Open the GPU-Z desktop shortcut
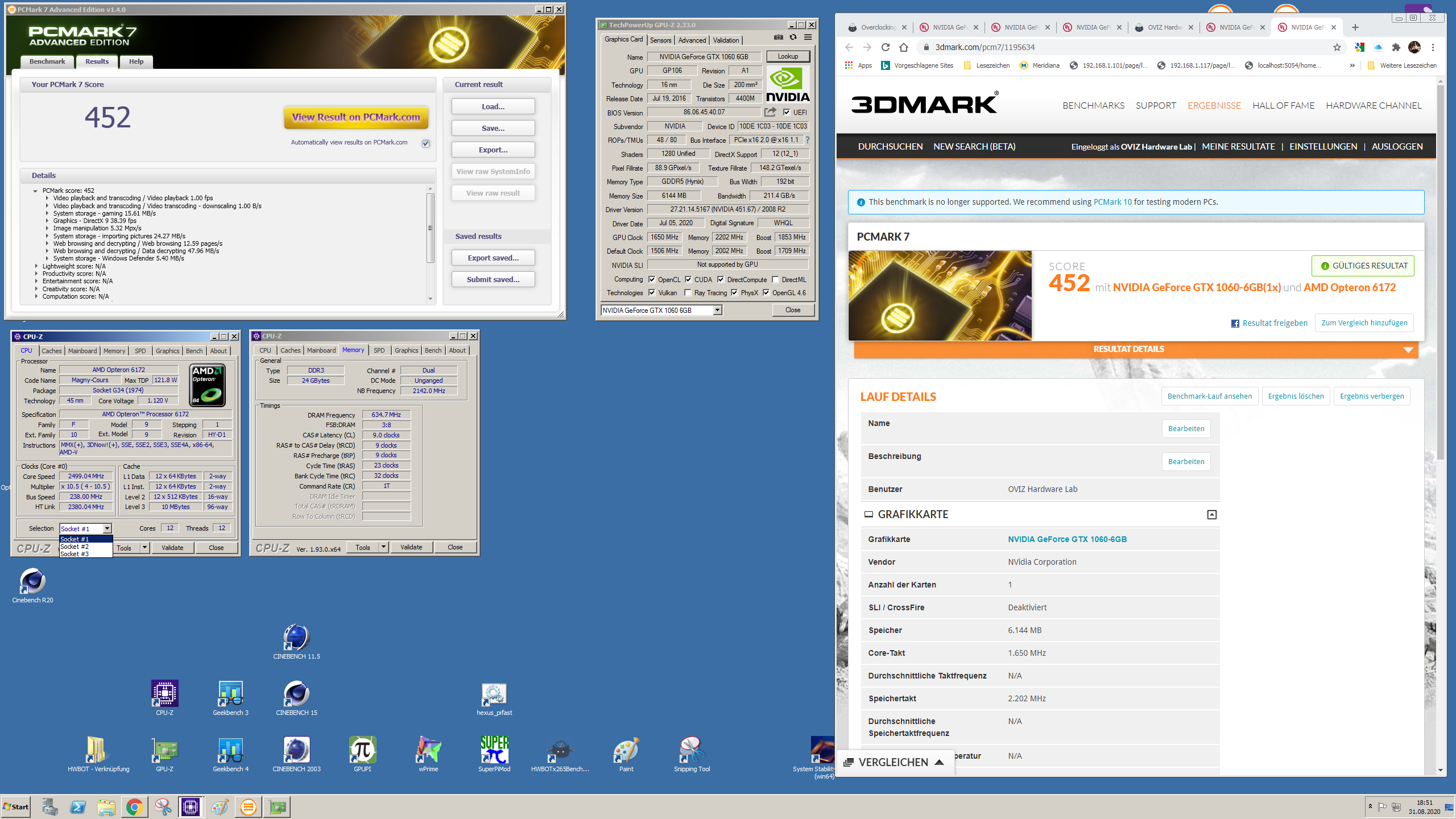The width and height of the screenshot is (1456, 819). coord(164,754)
